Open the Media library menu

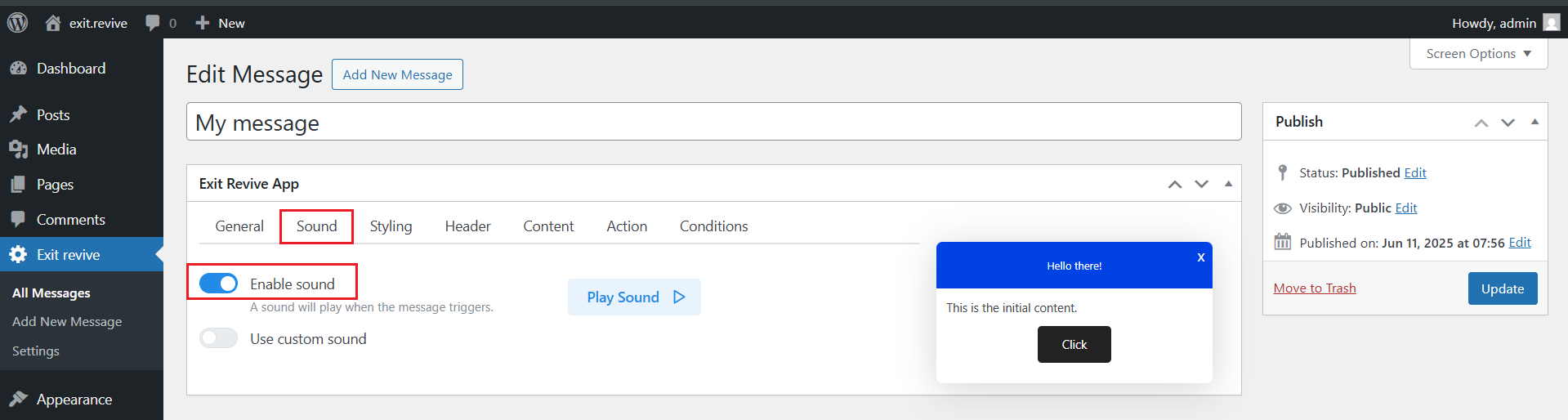(x=56, y=150)
